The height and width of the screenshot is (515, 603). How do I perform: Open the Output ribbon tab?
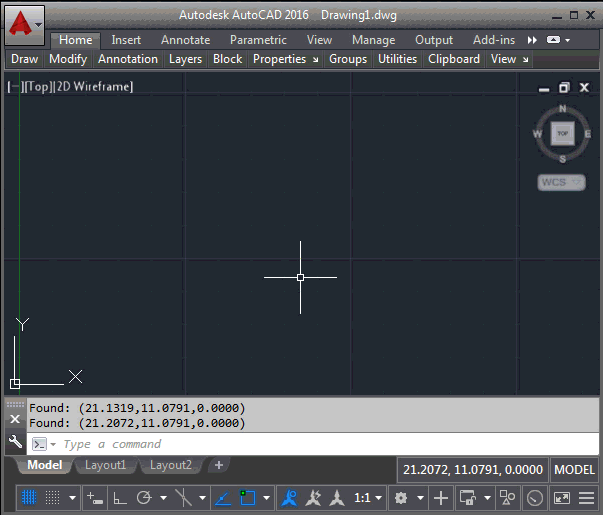point(434,40)
